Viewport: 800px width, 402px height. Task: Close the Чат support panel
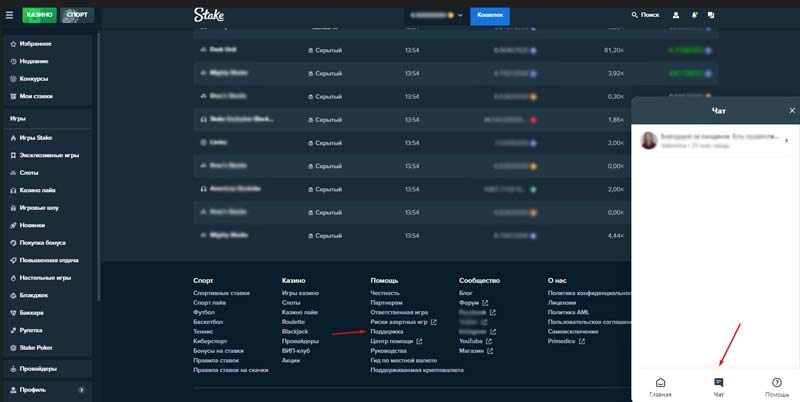[792, 110]
